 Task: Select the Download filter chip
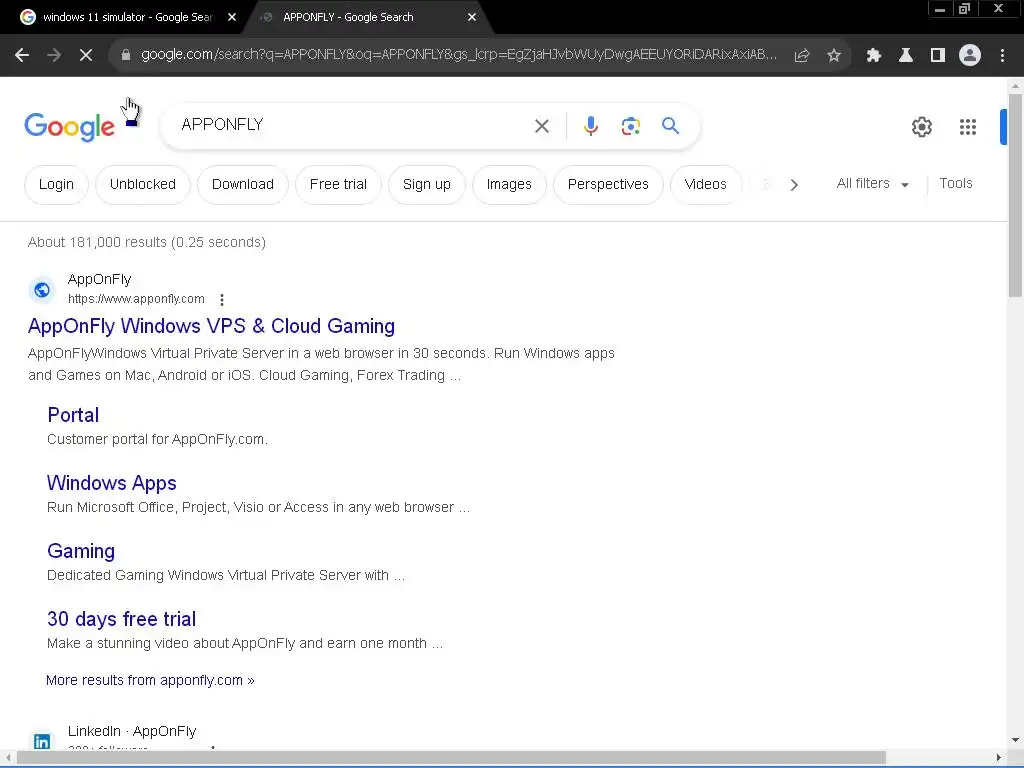pyautogui.click(x=243, y=185)
